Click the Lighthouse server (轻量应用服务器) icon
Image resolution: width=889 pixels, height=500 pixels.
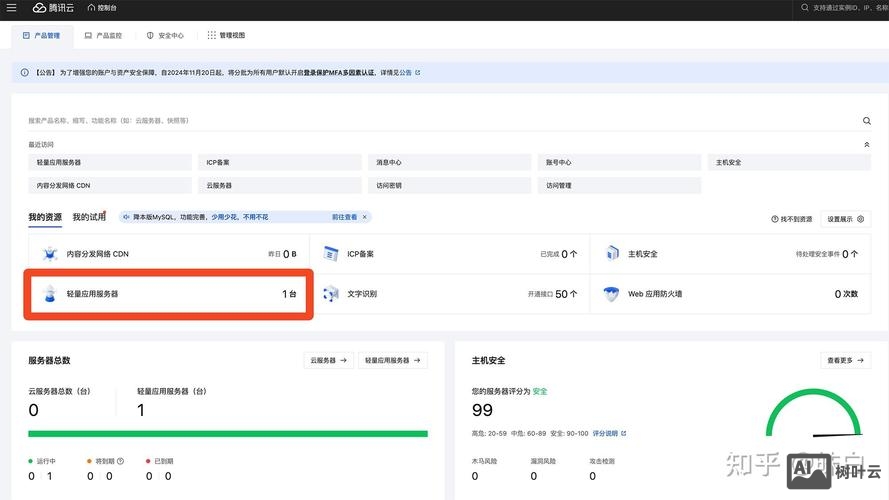(50, 294)
